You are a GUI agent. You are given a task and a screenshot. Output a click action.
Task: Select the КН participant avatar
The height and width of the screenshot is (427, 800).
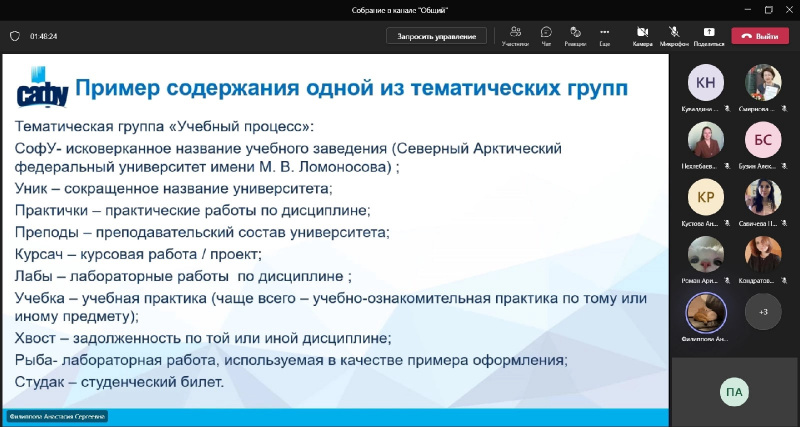pyautogui.click(x=706, y=83)
